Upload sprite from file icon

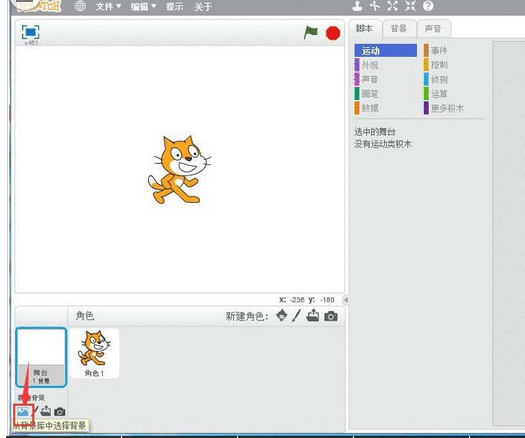pos(313,315)
